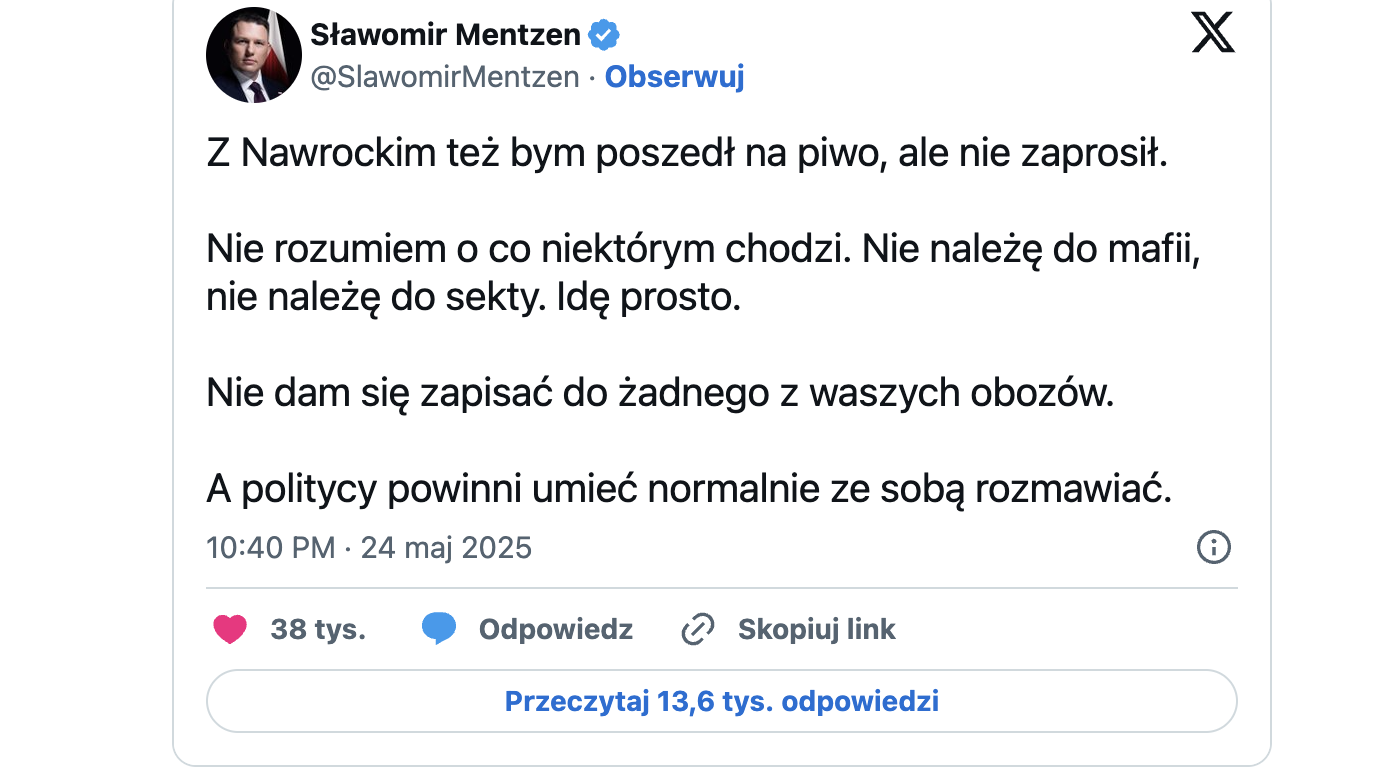The image size is (1394, 780).
Task: Click the line starting "Nie dam się zapisać"
Action: pyautogui.click(x=659, y=393)
